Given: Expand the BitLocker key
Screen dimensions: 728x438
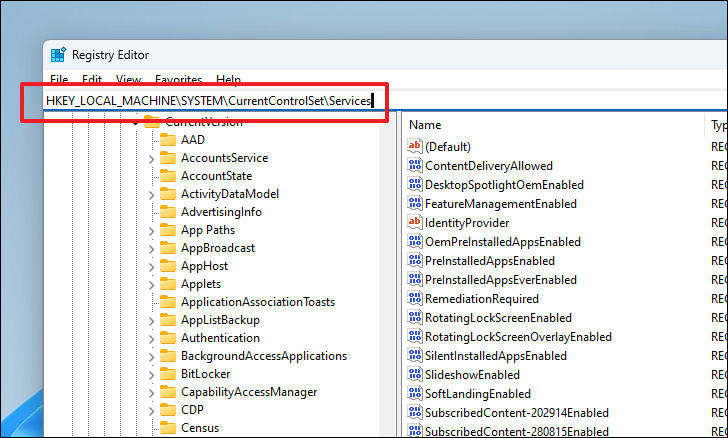Looking at the screenshot, I should click(151, 375).
